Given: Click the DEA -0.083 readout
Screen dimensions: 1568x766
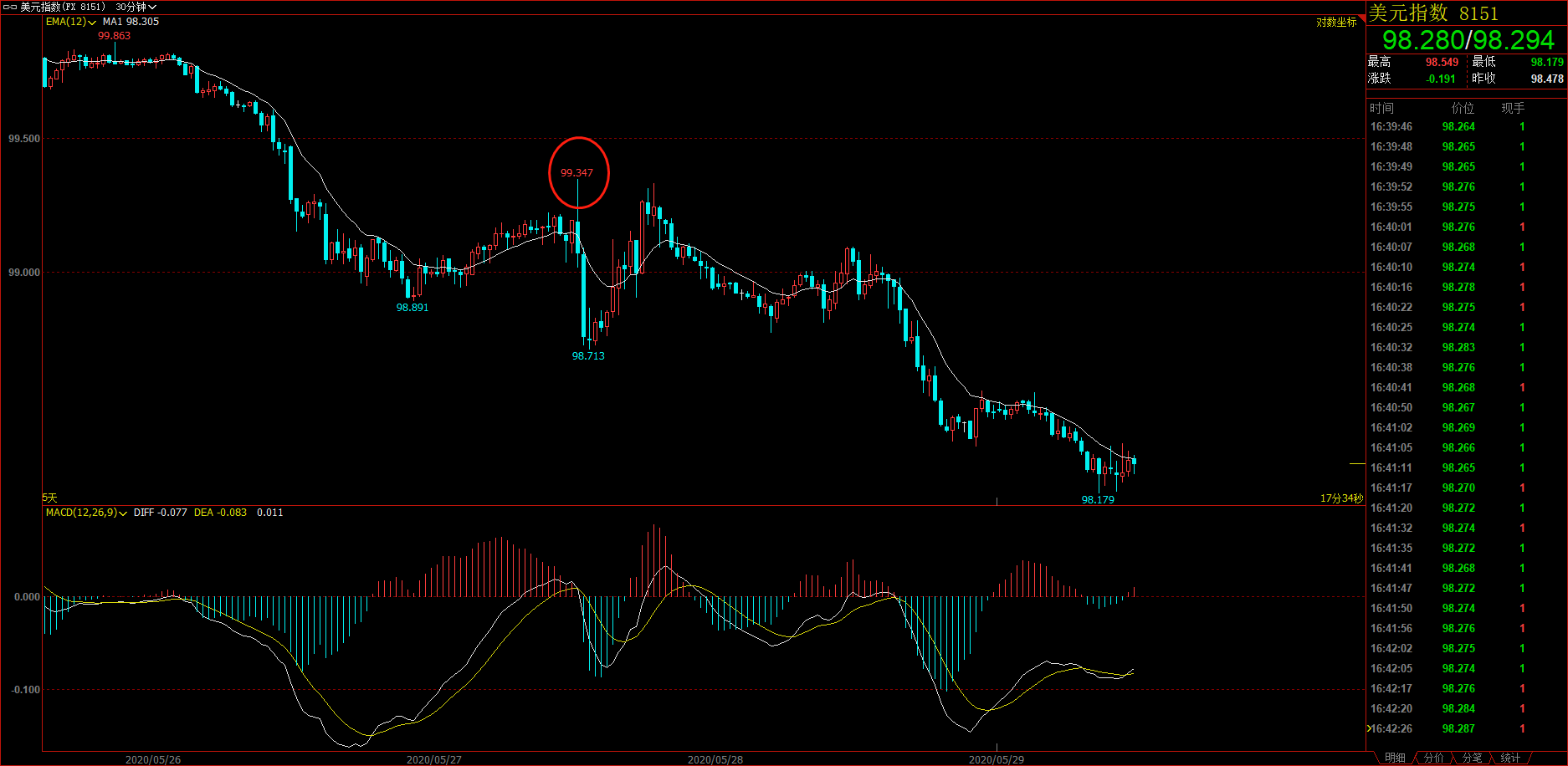Looking at the screenshot, I should [220, 513].
